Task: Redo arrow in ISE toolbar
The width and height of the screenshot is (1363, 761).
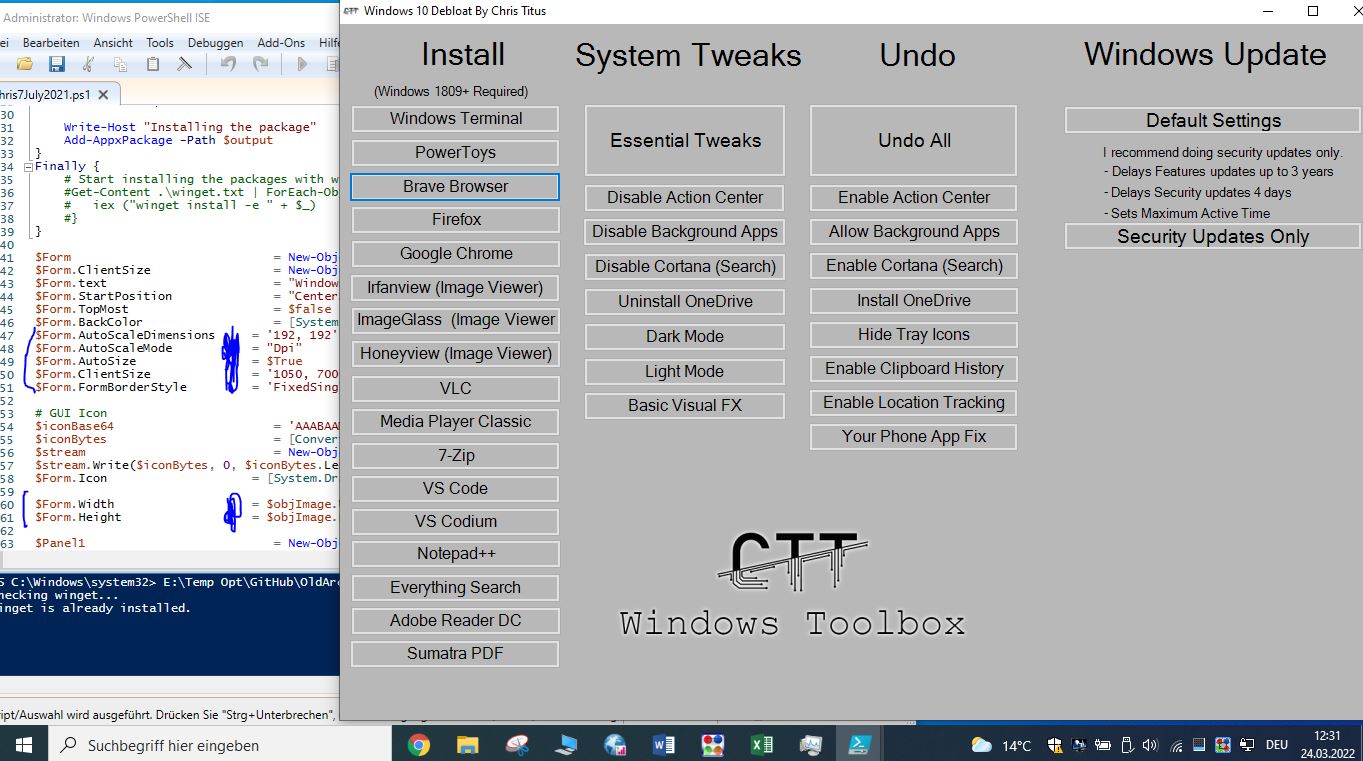Action: point(260,64)
